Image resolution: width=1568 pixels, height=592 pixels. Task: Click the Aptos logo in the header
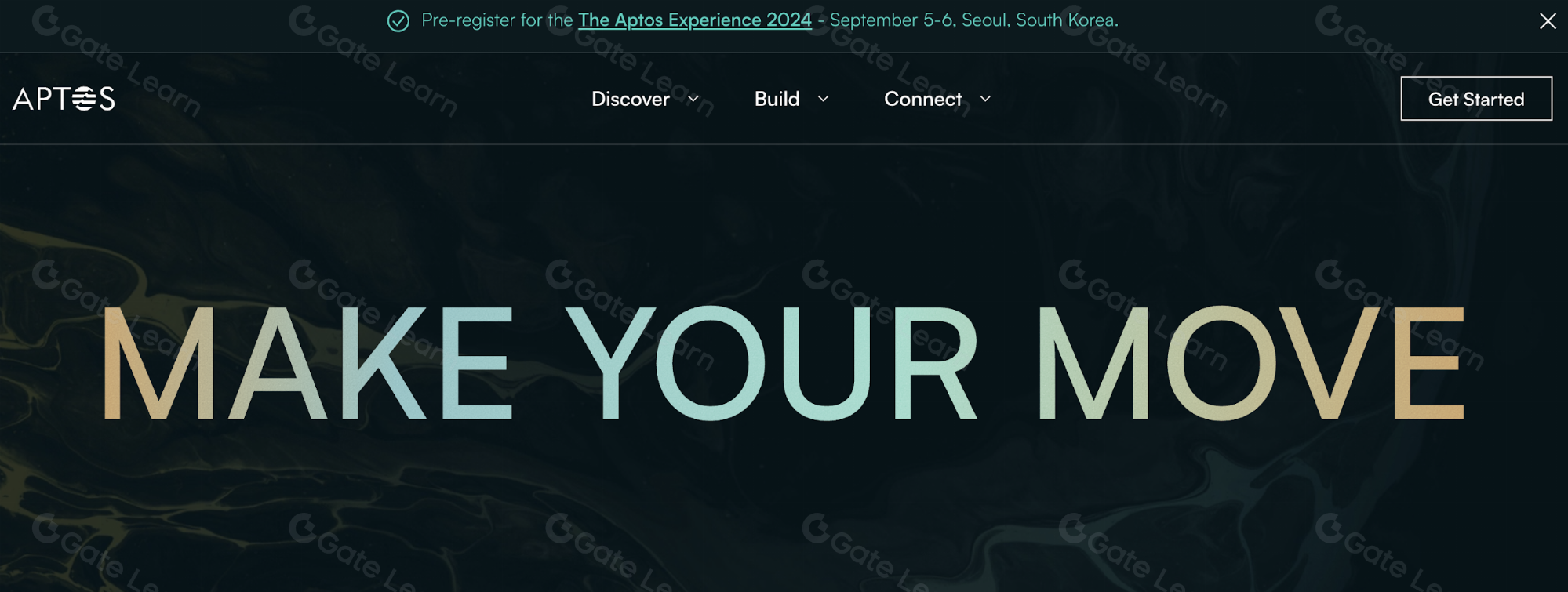point(64,99)
